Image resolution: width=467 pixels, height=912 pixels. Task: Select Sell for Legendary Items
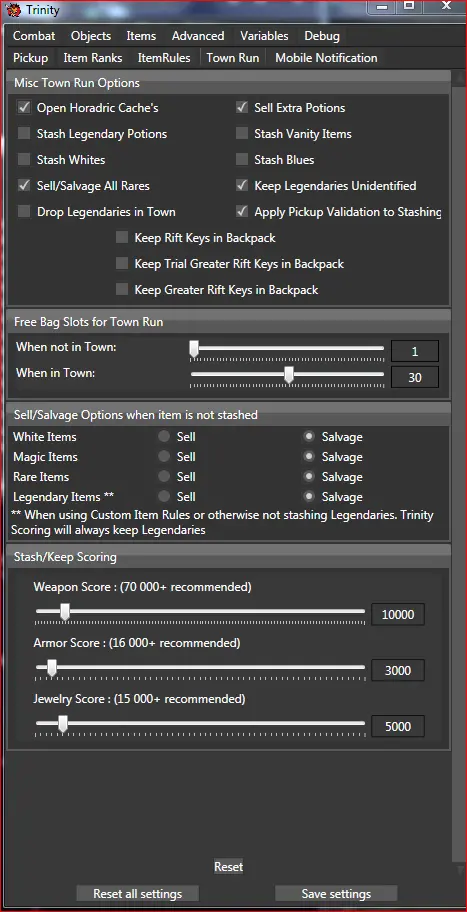(x=165, y=497)
